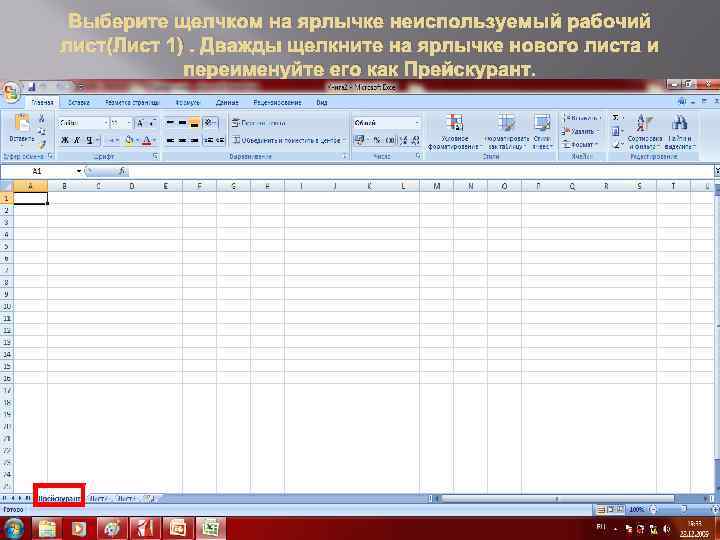Switch to the Вставка ribbon tab
Viewport: 720px width, 540px height.
(x=79, y=103)
